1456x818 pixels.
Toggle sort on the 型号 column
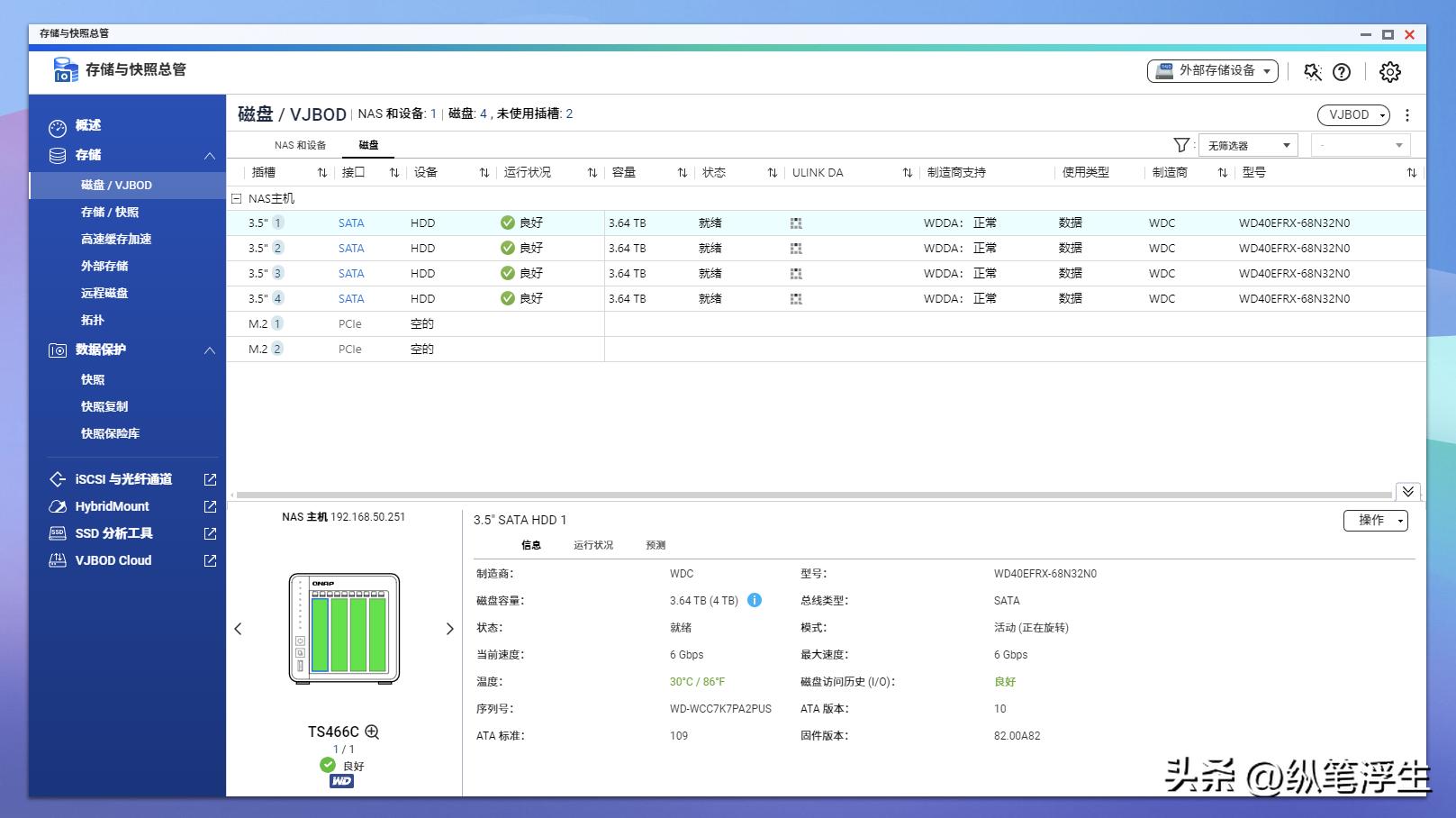(1410, 172)
